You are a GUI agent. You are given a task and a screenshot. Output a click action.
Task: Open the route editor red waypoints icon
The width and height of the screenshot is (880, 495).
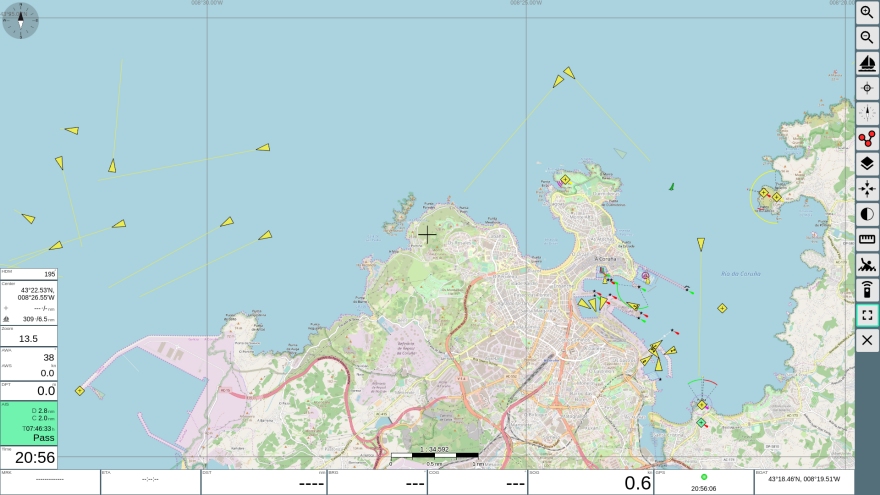[867, 138]
